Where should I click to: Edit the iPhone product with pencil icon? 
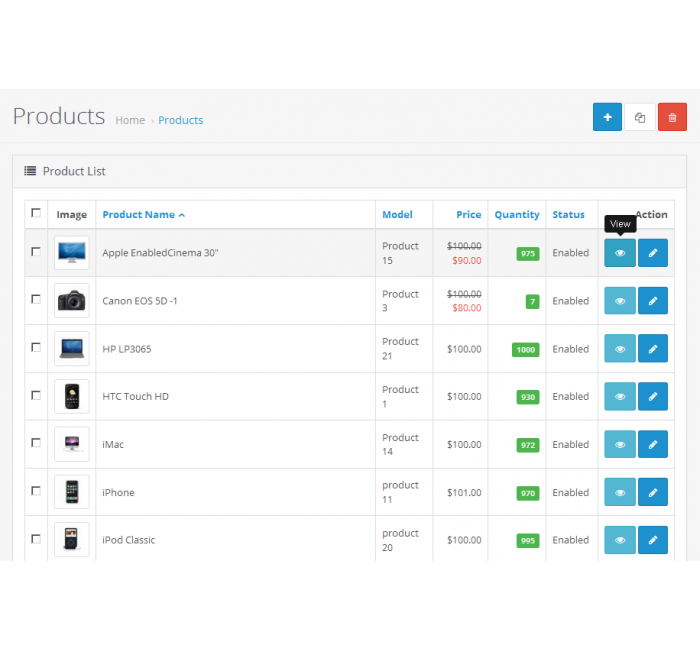click(653, 492)
